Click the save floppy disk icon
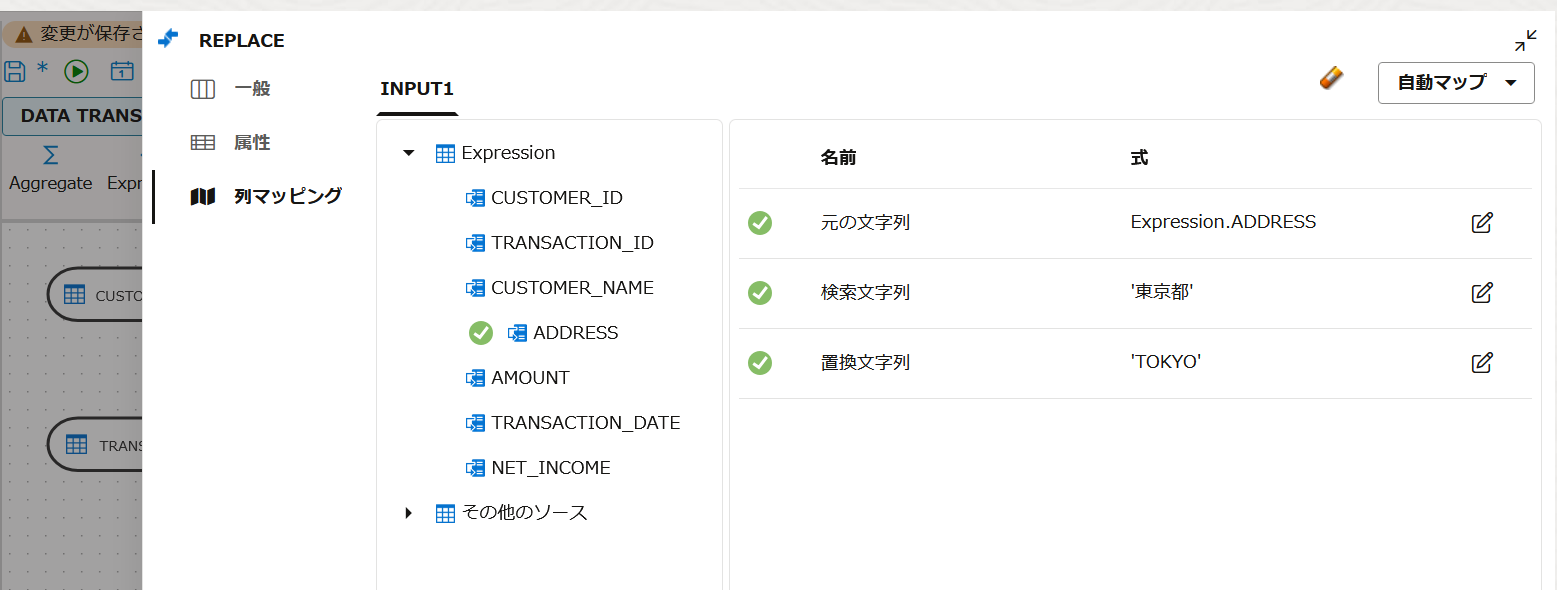The width and height of the screenshot is (1557, 590). [x=14, y=71]
